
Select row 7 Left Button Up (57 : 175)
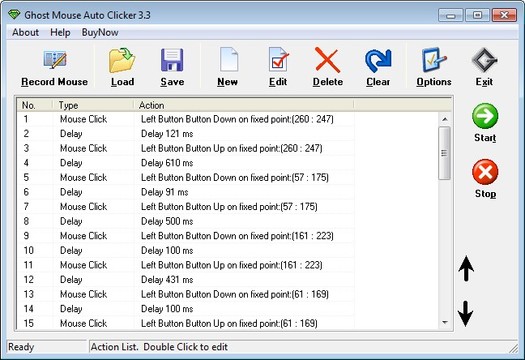point(186,207)
